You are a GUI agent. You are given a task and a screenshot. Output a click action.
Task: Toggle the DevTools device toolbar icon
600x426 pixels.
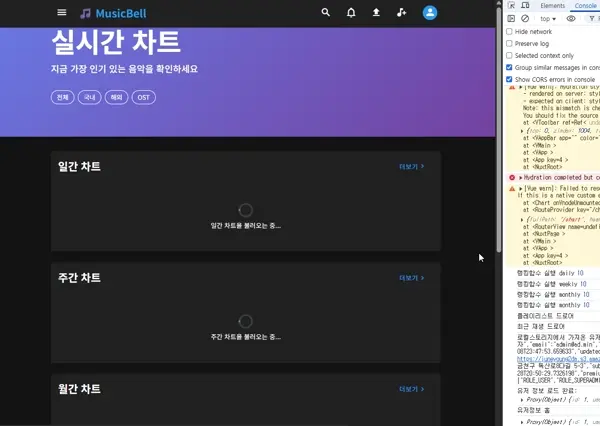(526, 6)
